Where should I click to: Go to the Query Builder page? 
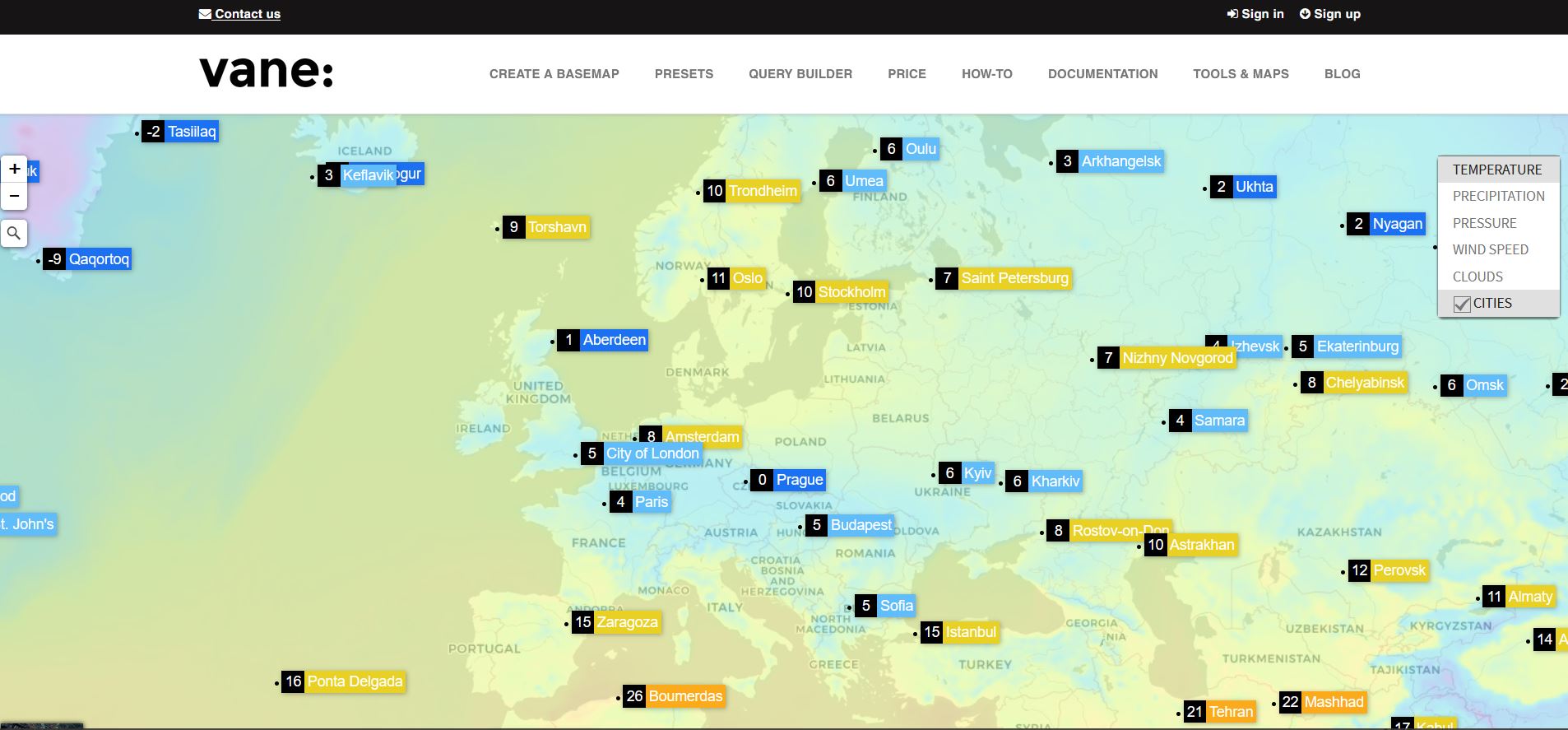coord(800,74)
